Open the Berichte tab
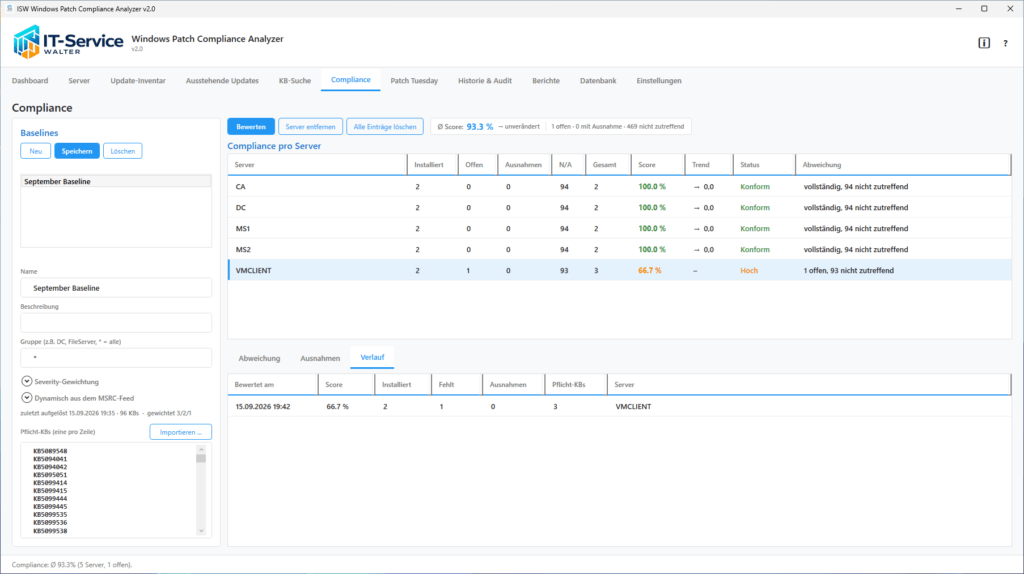This screenshot has height=574, width=1024. (546, 81)
